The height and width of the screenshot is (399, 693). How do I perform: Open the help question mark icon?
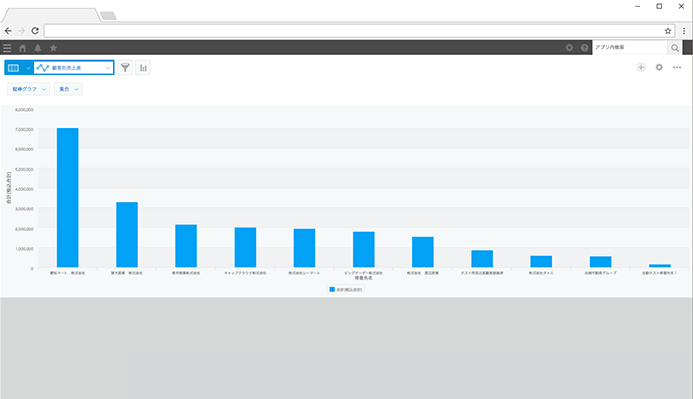tap(584, 48)
